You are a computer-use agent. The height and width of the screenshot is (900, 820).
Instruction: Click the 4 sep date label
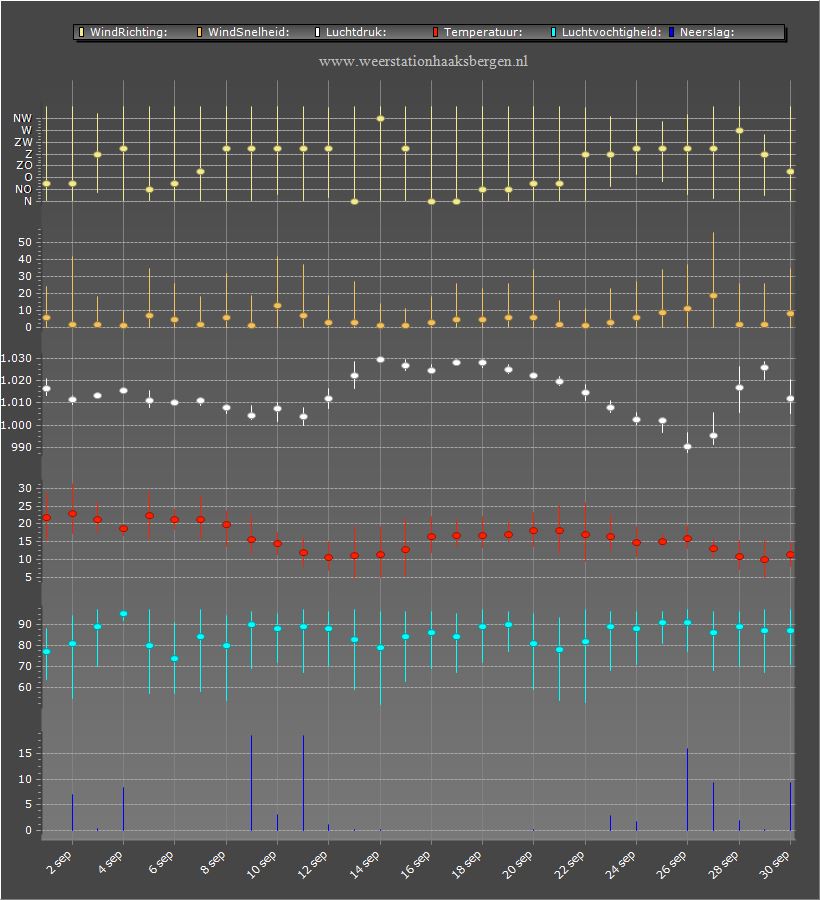click(x=110, y=863)
